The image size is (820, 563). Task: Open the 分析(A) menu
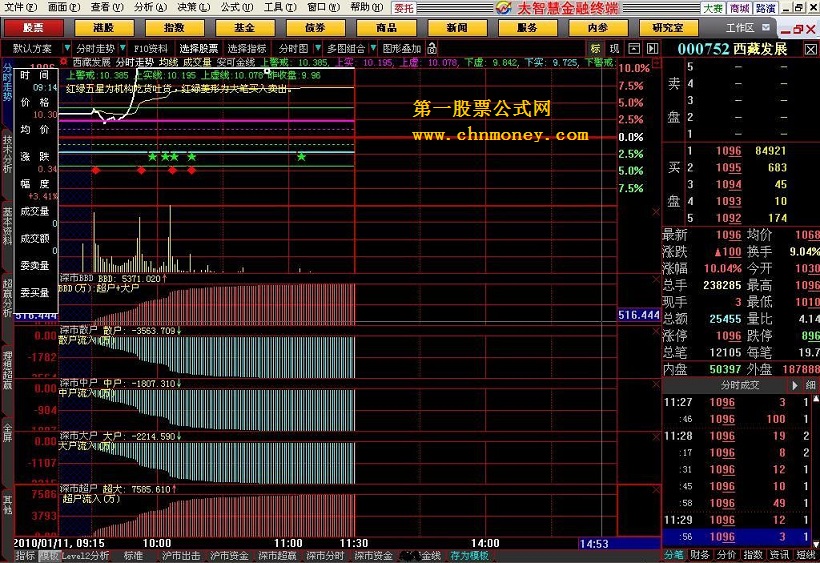[x=150, y=7]
